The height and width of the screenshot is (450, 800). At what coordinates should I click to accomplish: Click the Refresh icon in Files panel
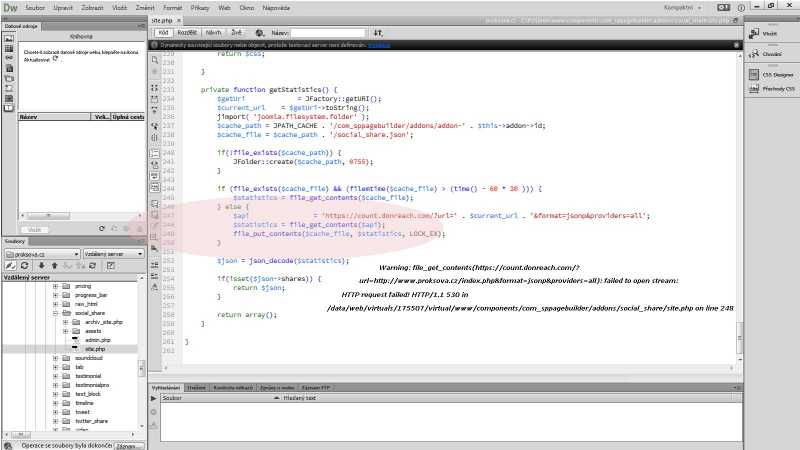tap(24, 266)
